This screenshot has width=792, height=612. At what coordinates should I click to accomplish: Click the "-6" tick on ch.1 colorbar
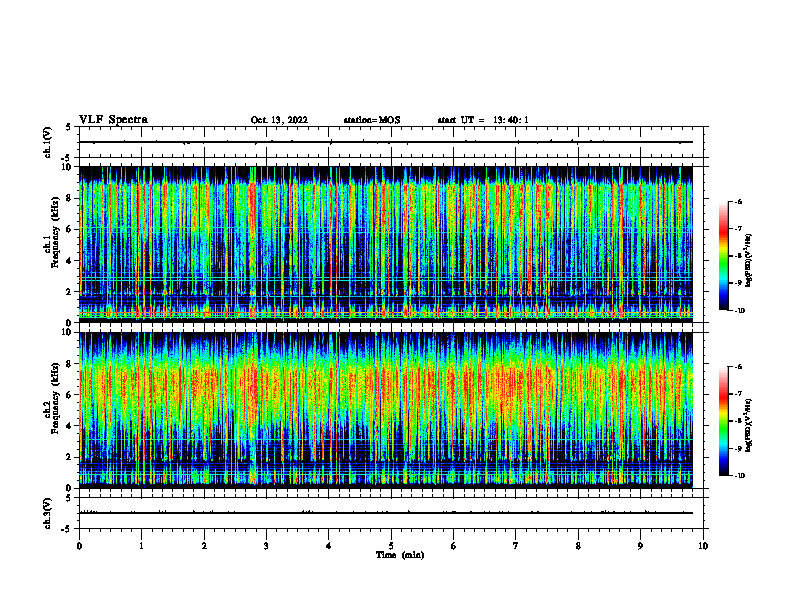[738, 201]
